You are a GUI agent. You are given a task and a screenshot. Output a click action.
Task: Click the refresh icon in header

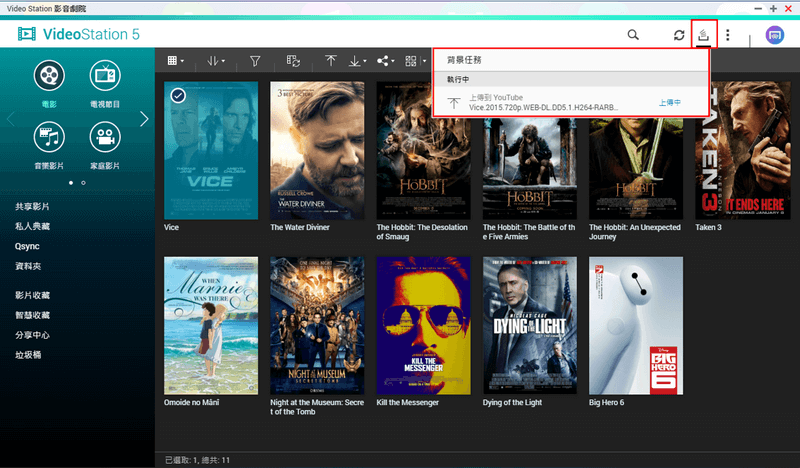tap(679, 35)
